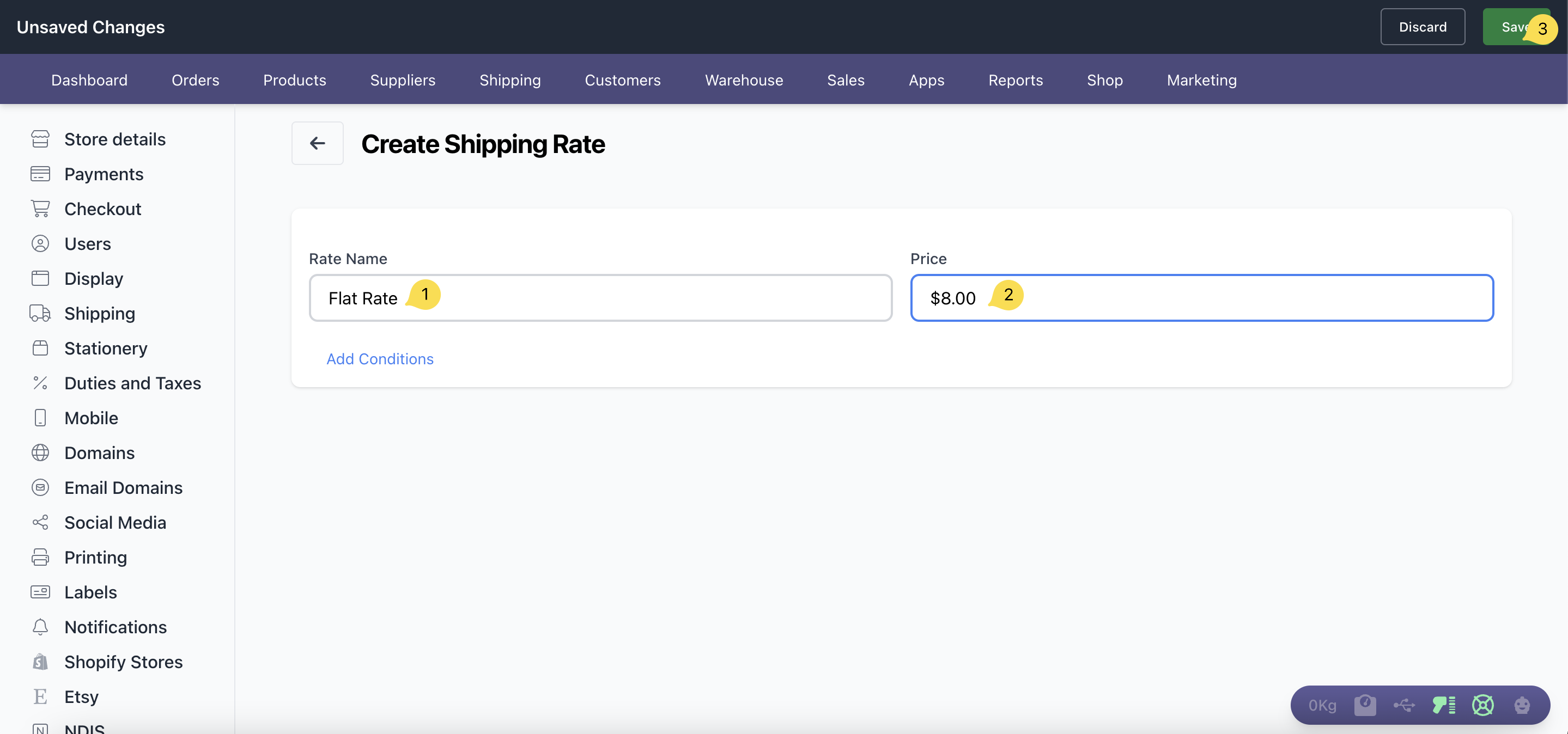Save the shipping rate changes
Screen dimensions: 1568x734
1509,27
